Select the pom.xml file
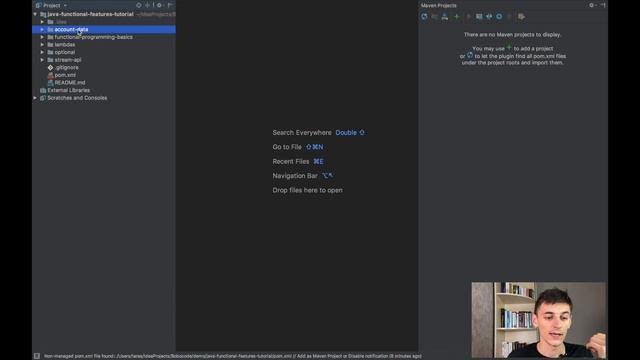 click(65, 75)
